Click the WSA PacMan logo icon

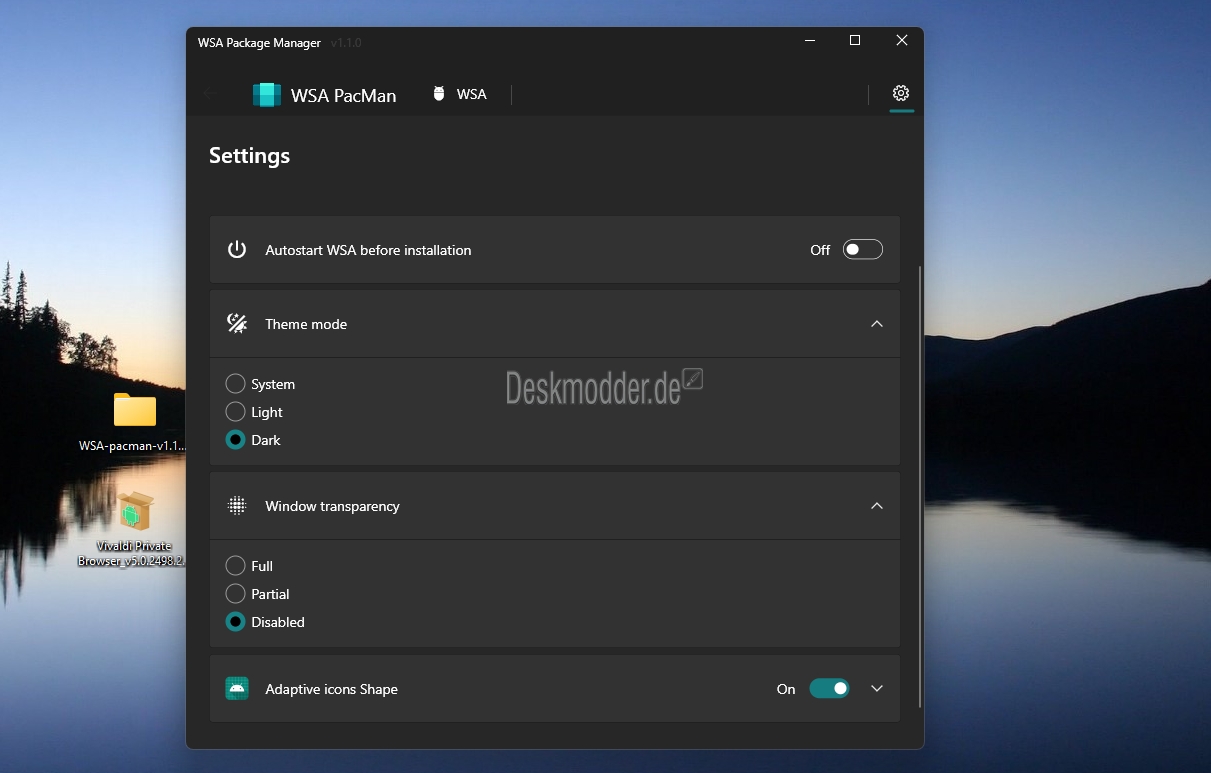[x=266, y=95]
